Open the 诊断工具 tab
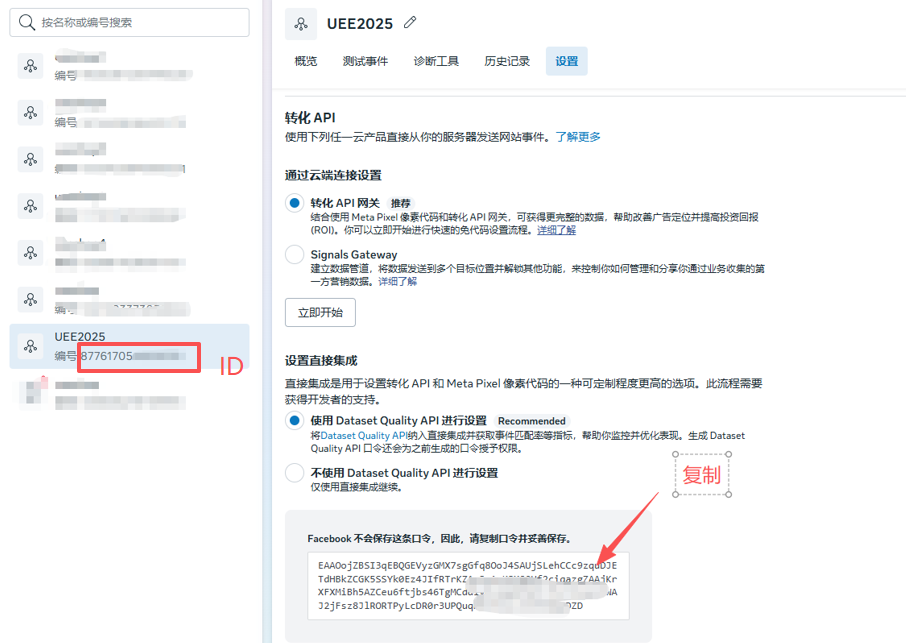This screenshot has width=906, height=643. tap(436, 61)
